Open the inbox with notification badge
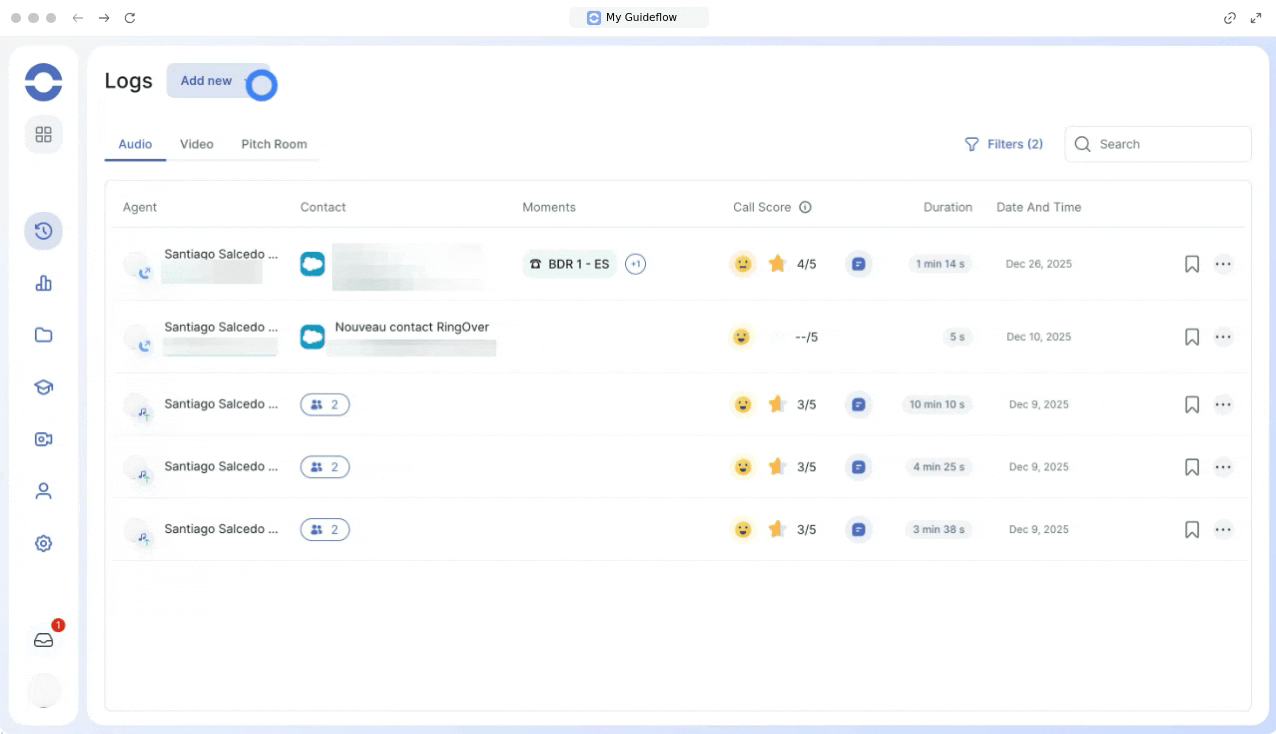 pos(43,640)
